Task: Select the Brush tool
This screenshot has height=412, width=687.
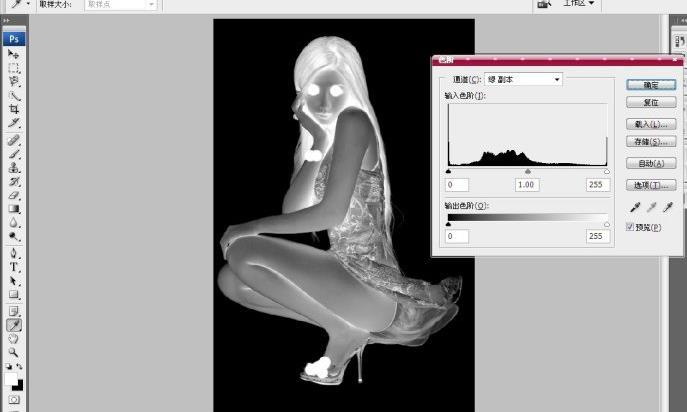Action: 13,154
